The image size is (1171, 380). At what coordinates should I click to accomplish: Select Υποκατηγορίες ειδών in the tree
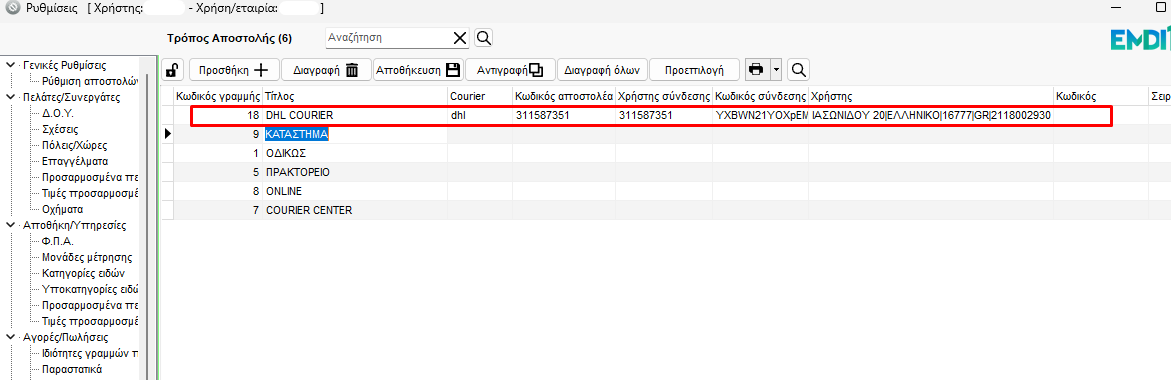click(90, 289)
